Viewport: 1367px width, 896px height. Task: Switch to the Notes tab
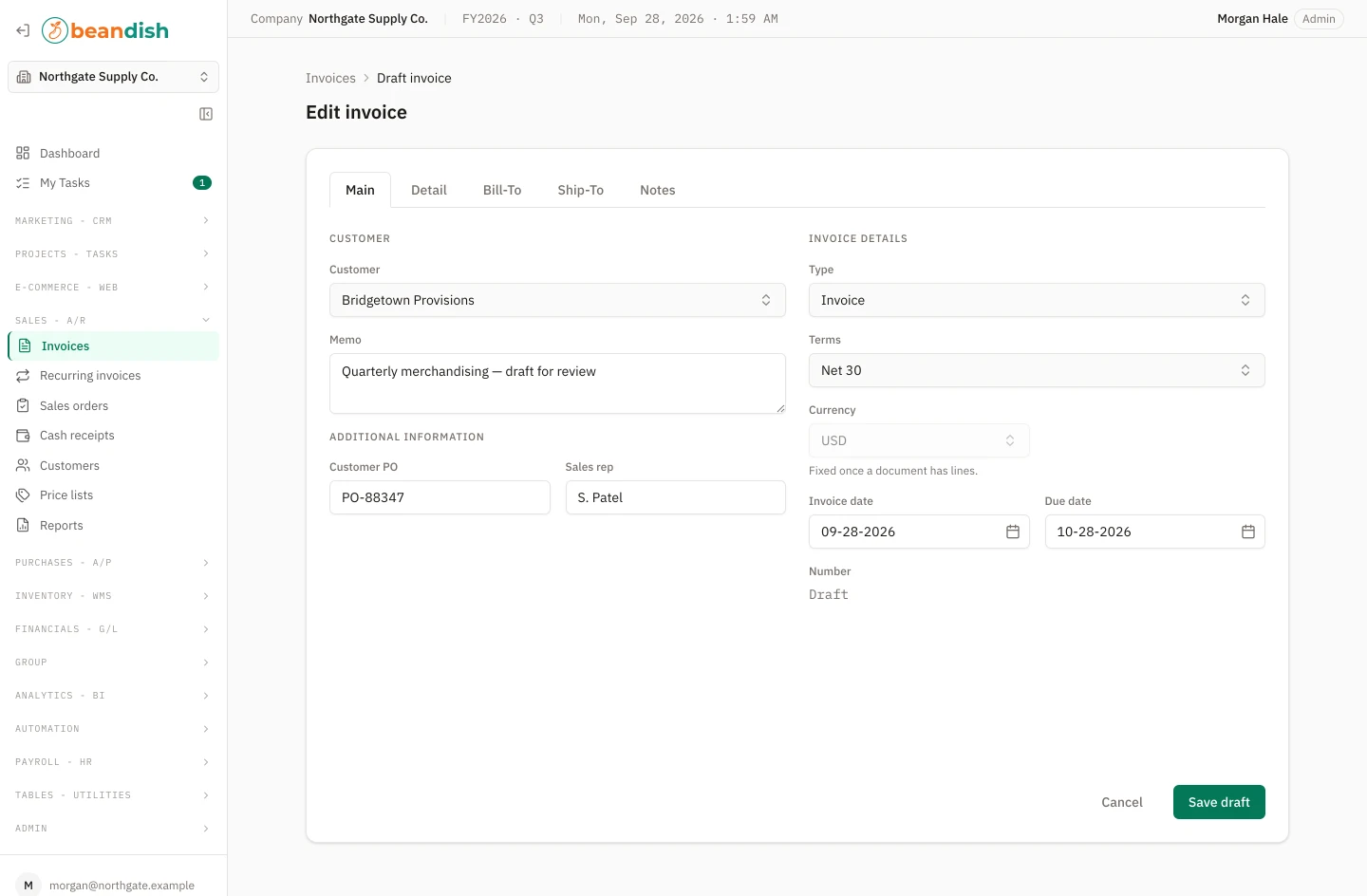click(658, 190)
